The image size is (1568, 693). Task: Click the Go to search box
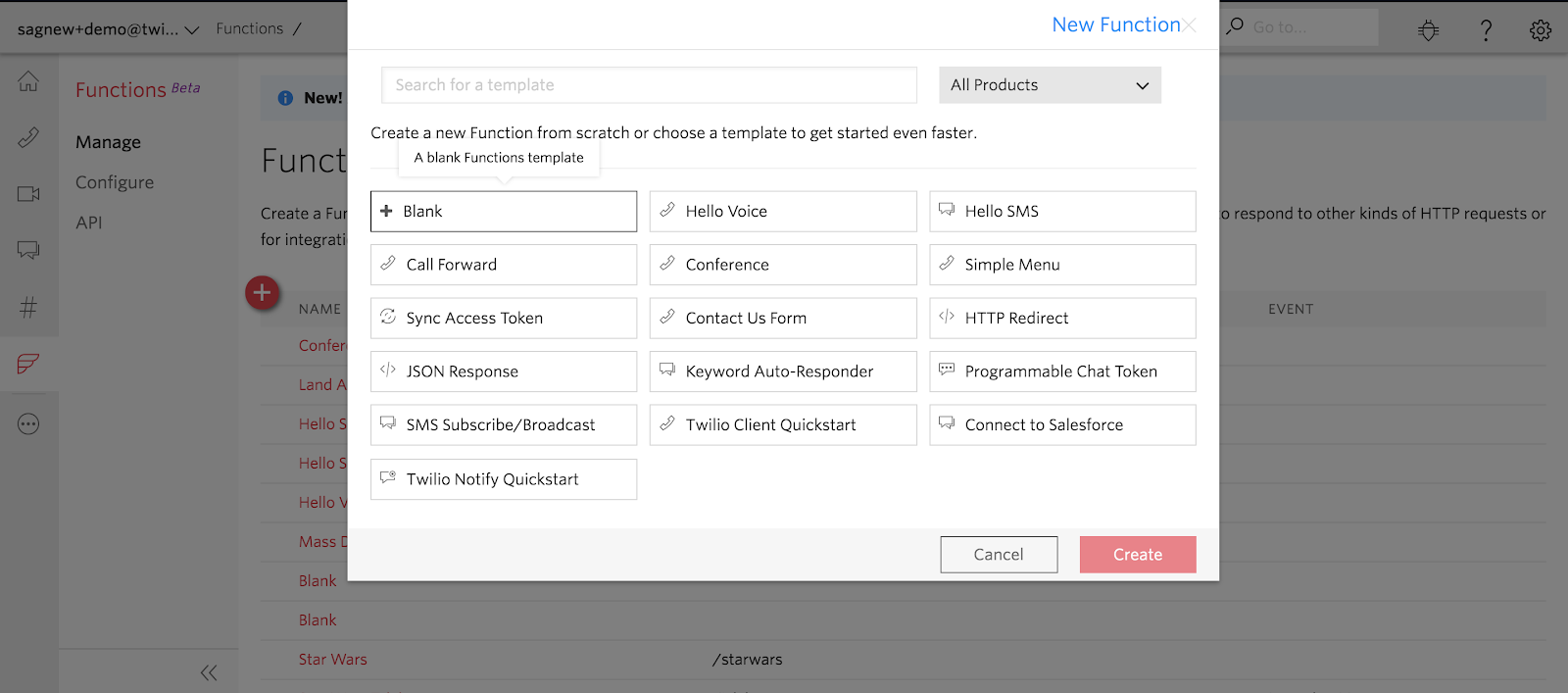[x=1313, y=27]
